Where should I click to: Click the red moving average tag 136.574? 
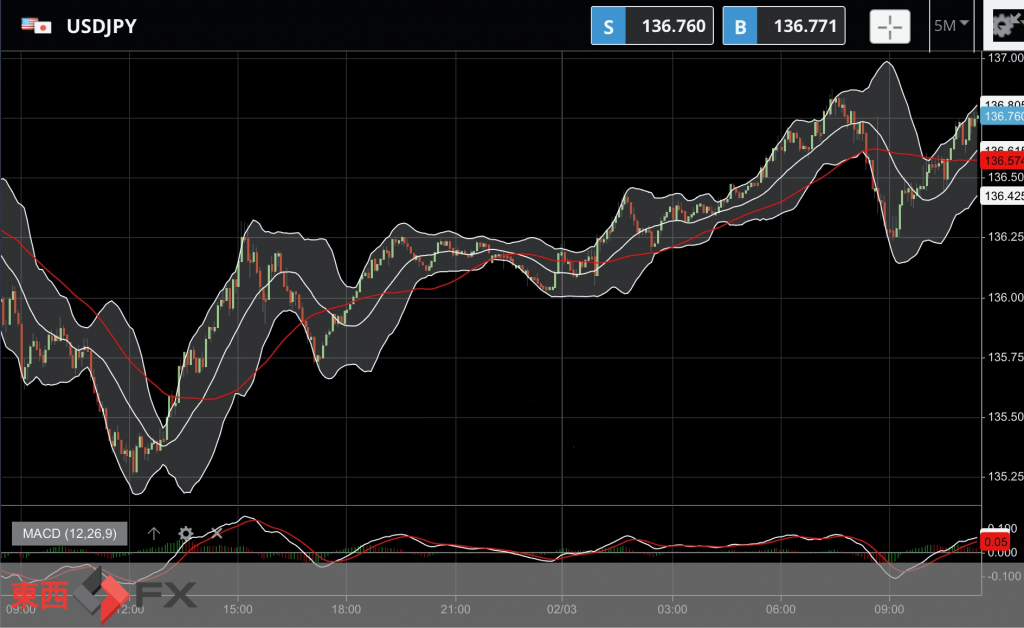[x=1003, y=161]
